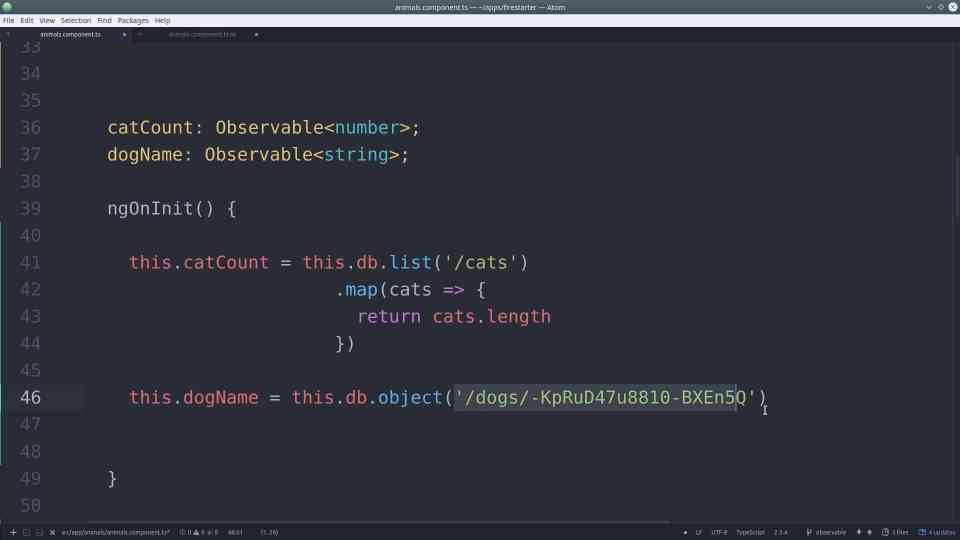Open the changed files indicator in the status bar
The height and width of the screenshot is (540, 960).
click(895, 532)
